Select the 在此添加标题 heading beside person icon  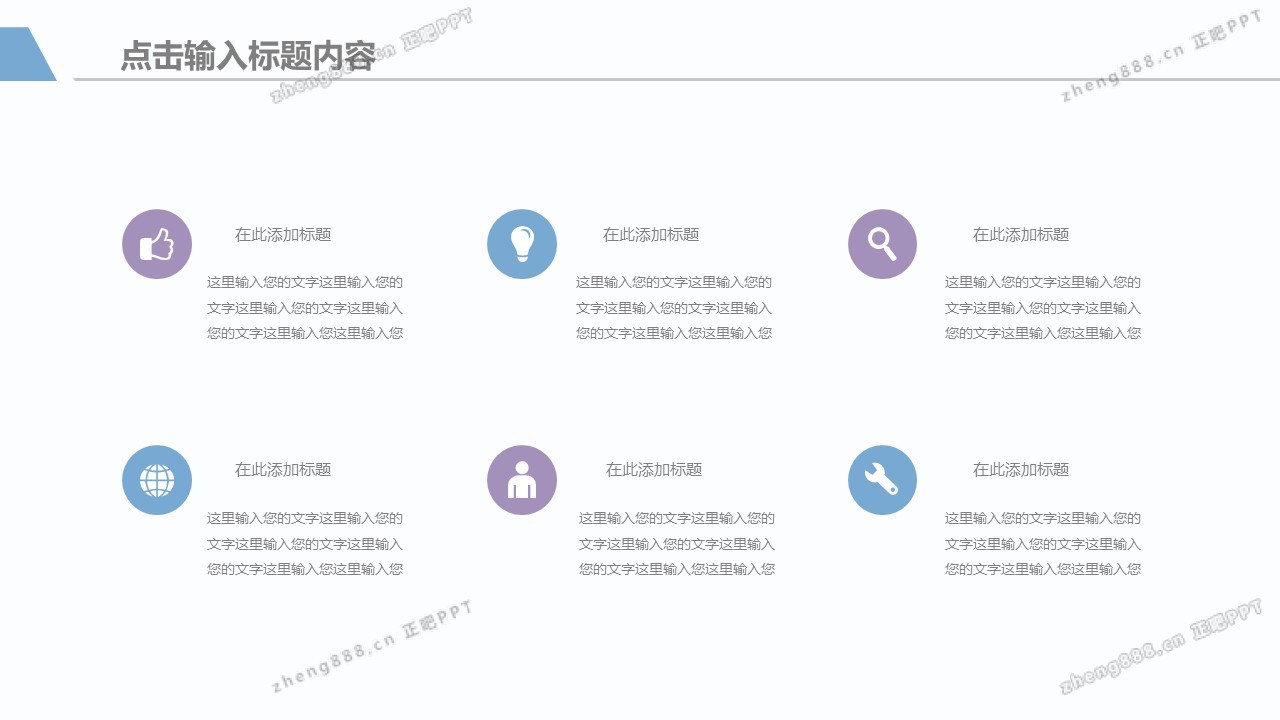654,470
